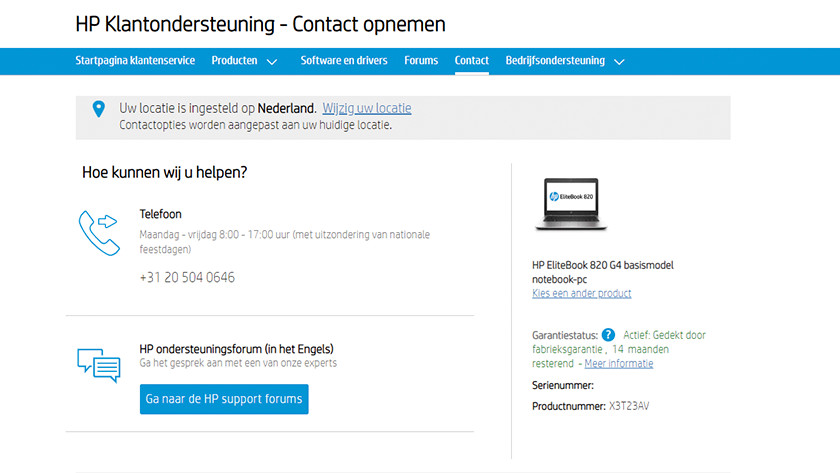Open Software en drivers page
840x473 pixels.
(x=344, y=60)
